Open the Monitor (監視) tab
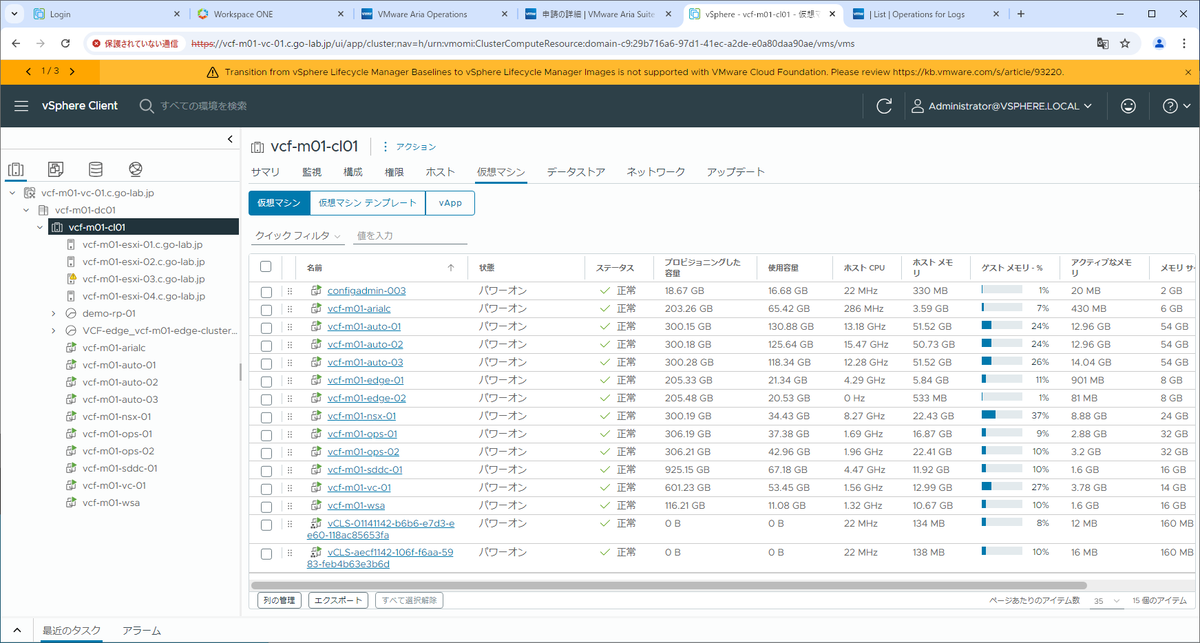Viewport: 1200px width, 643px height. (312, 172)
